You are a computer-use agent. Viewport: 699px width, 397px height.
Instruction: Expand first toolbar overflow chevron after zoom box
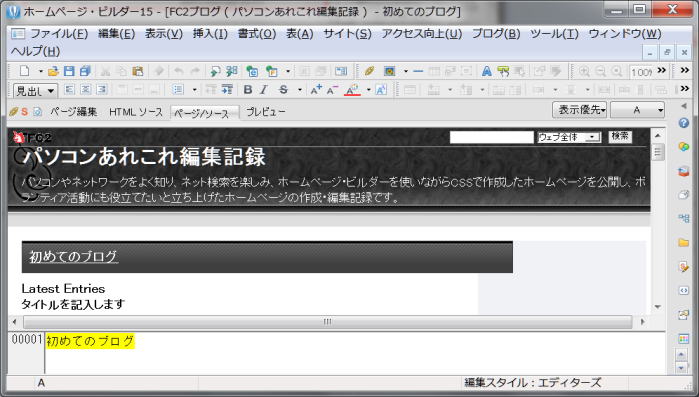pyautogui.click(x=662, y=70)
